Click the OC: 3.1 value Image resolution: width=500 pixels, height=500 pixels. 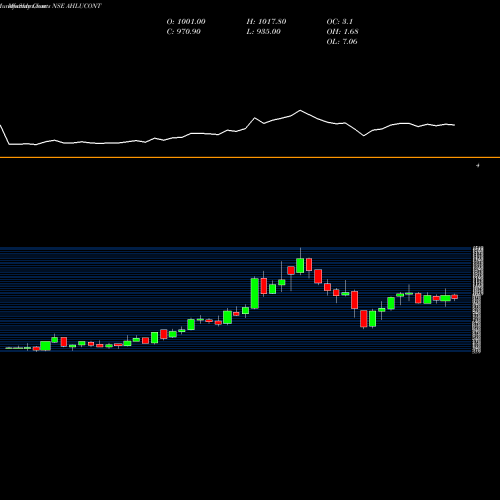click(x=340, y=22)
